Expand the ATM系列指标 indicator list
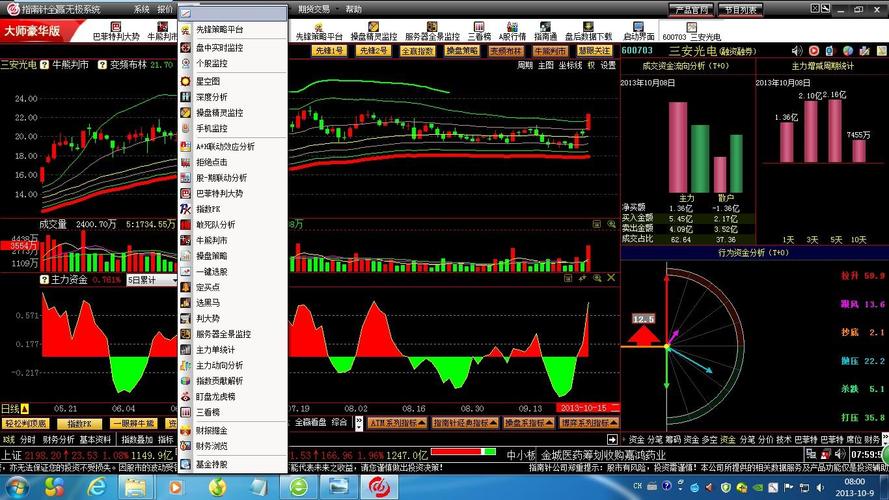This screenshot has width=889, height=500. coord(397,423)
